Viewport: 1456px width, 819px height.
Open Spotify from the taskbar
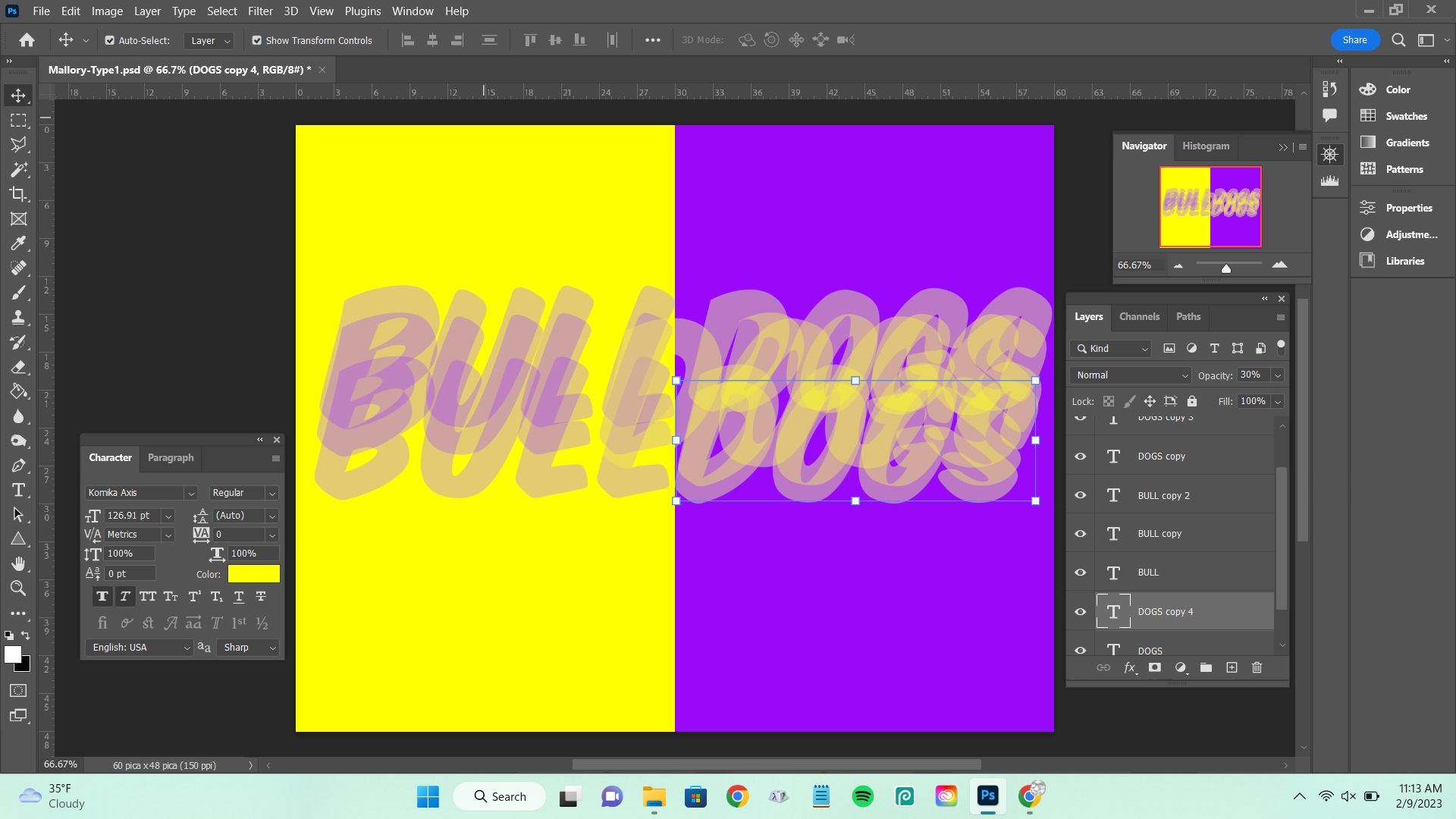tap(862, 796)
